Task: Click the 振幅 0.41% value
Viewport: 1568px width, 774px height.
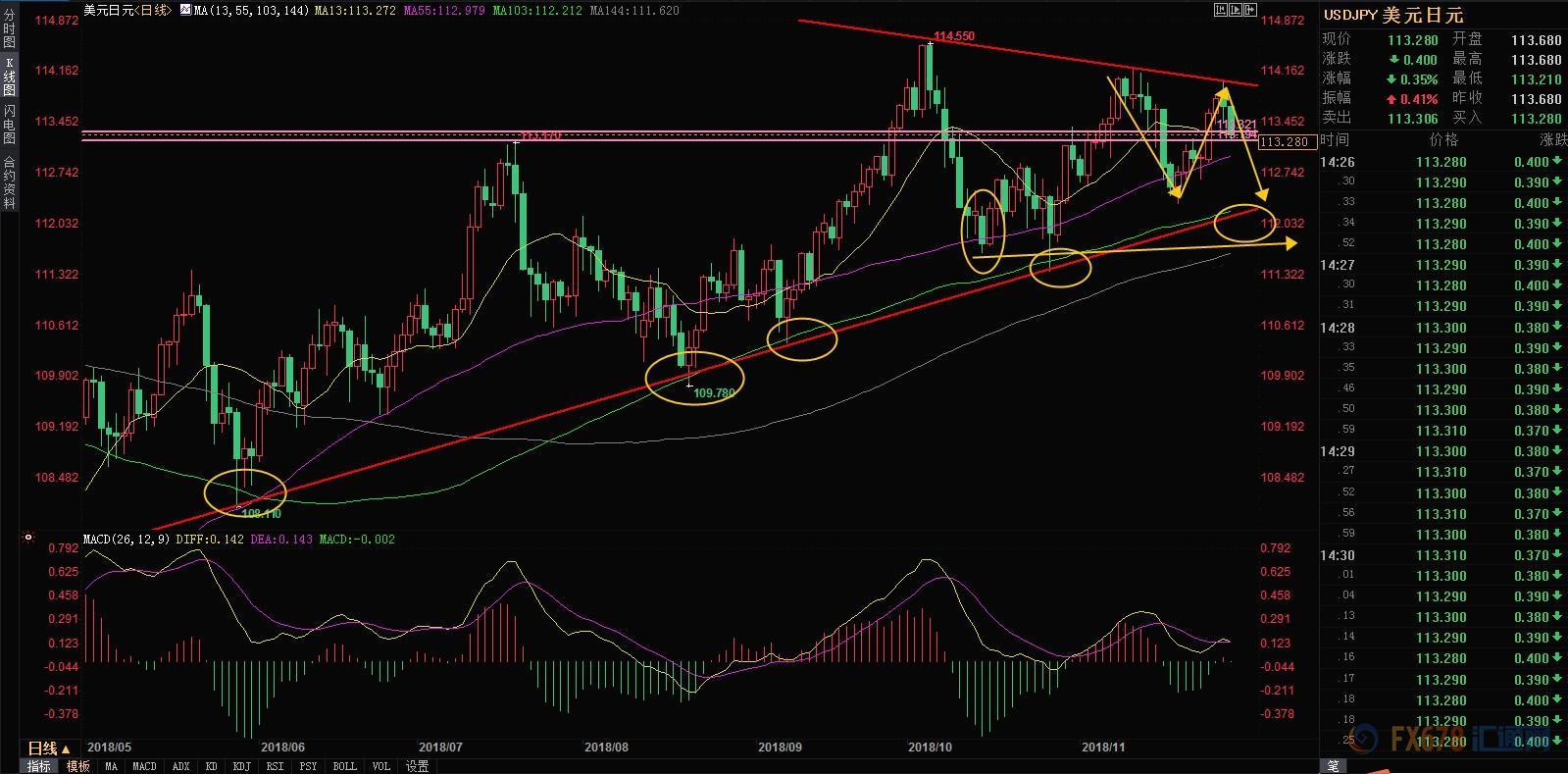Action: click(x=1413, y=98)
